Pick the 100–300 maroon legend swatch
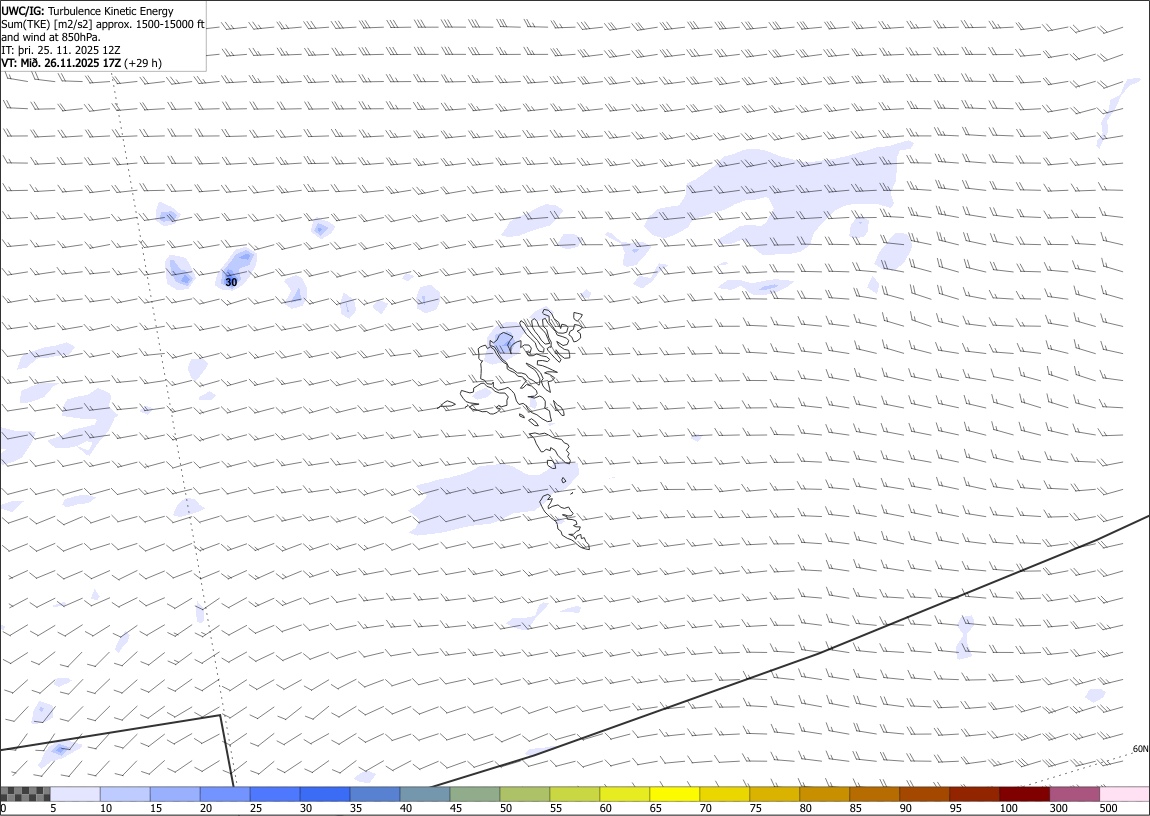The height and width of the screenshot is (816, 1150). 1024,794
